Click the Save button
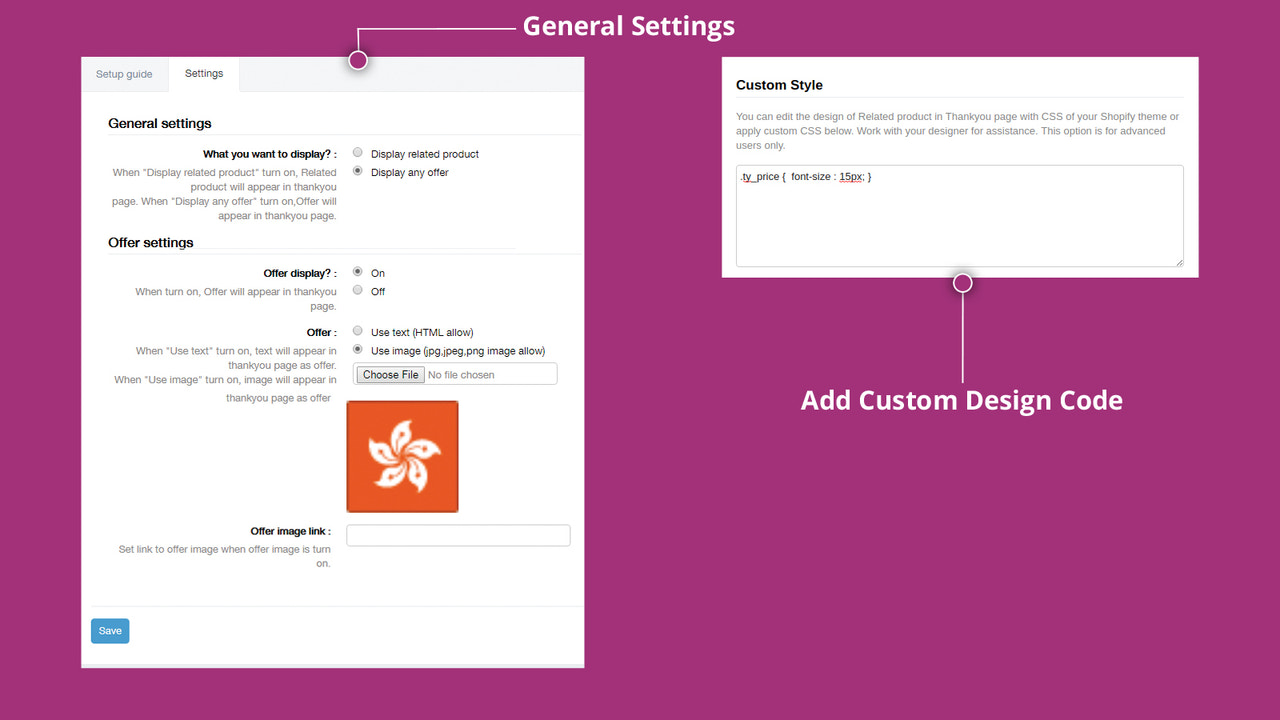The height and width of the screenshot is (720, 1280). 109,630
